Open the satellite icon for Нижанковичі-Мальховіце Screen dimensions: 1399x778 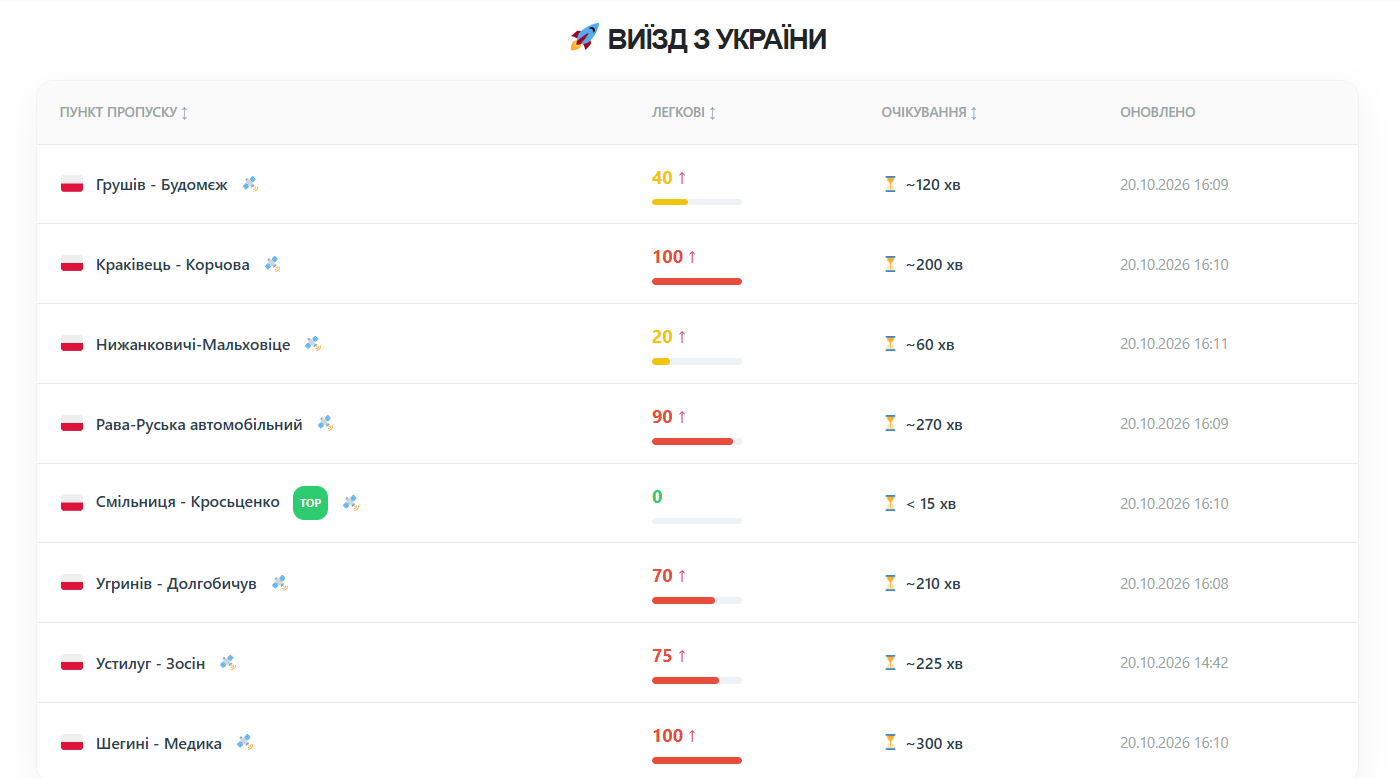[x=313, y=344]
